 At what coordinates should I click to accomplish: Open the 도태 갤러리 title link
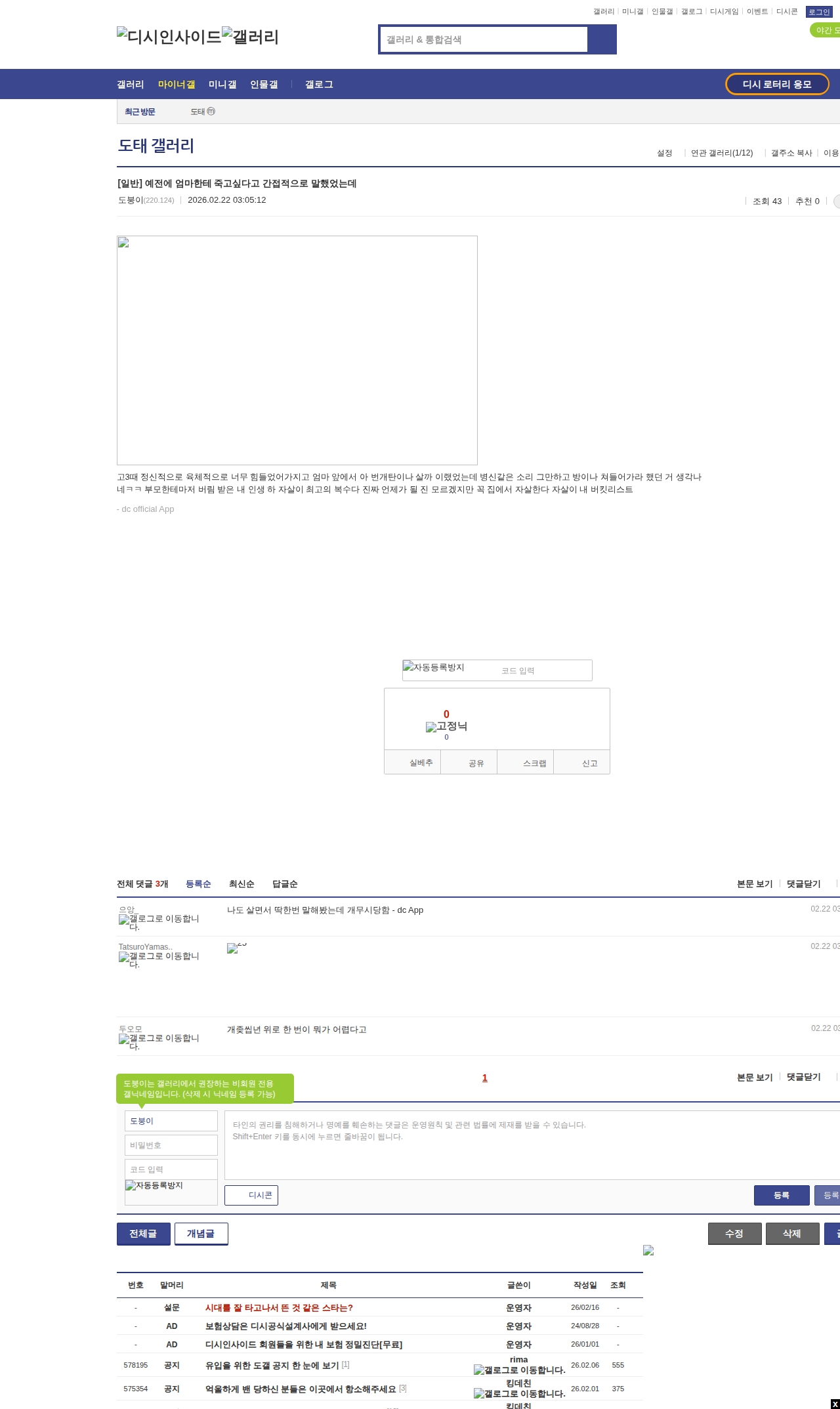pos(156,146)
